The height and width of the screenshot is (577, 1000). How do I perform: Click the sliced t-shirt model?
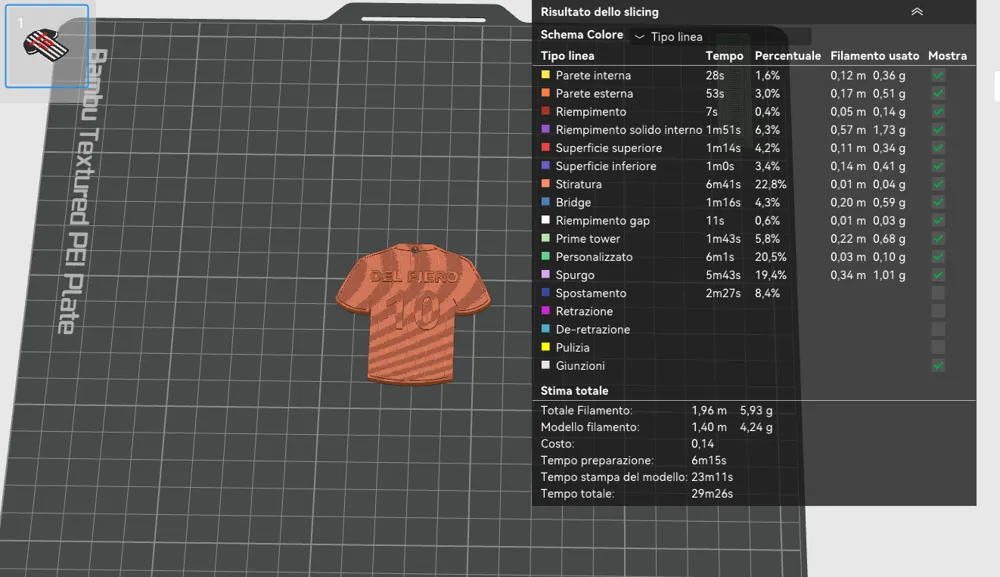pyautogui.click(x=413, y=314)
